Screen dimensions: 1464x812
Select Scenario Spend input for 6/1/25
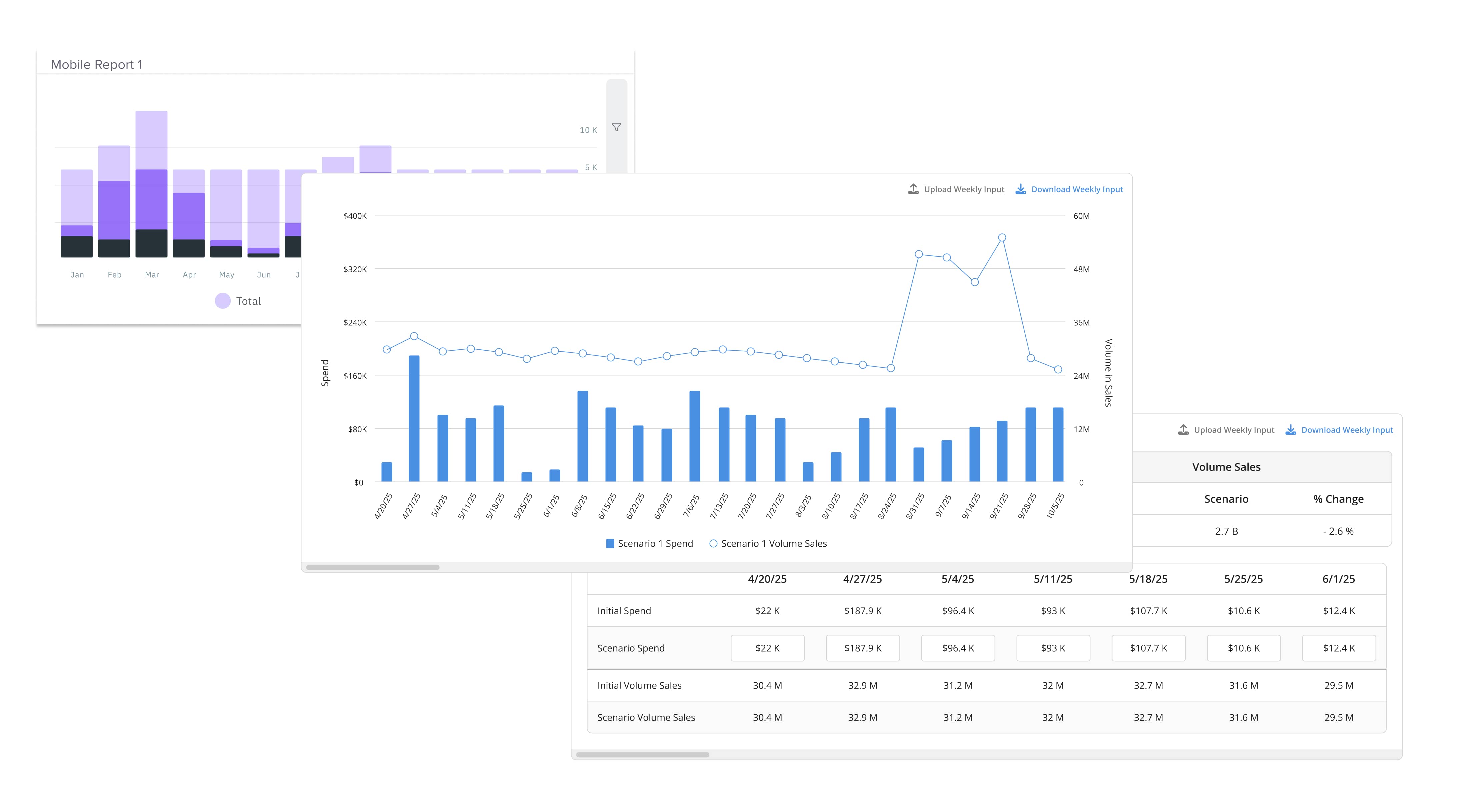(1338, 648)
